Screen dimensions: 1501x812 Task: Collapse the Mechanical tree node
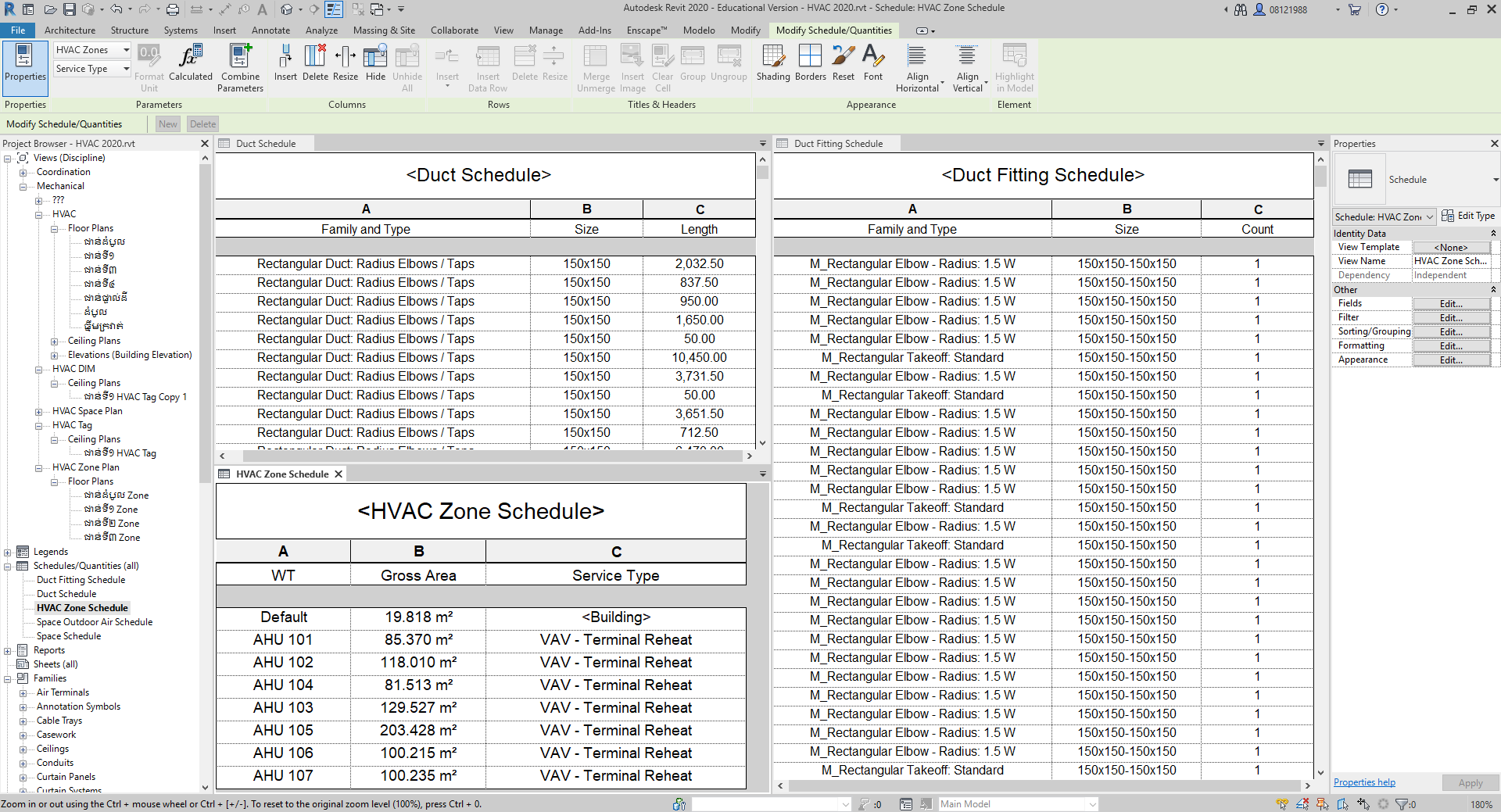[x=23, y=187]
